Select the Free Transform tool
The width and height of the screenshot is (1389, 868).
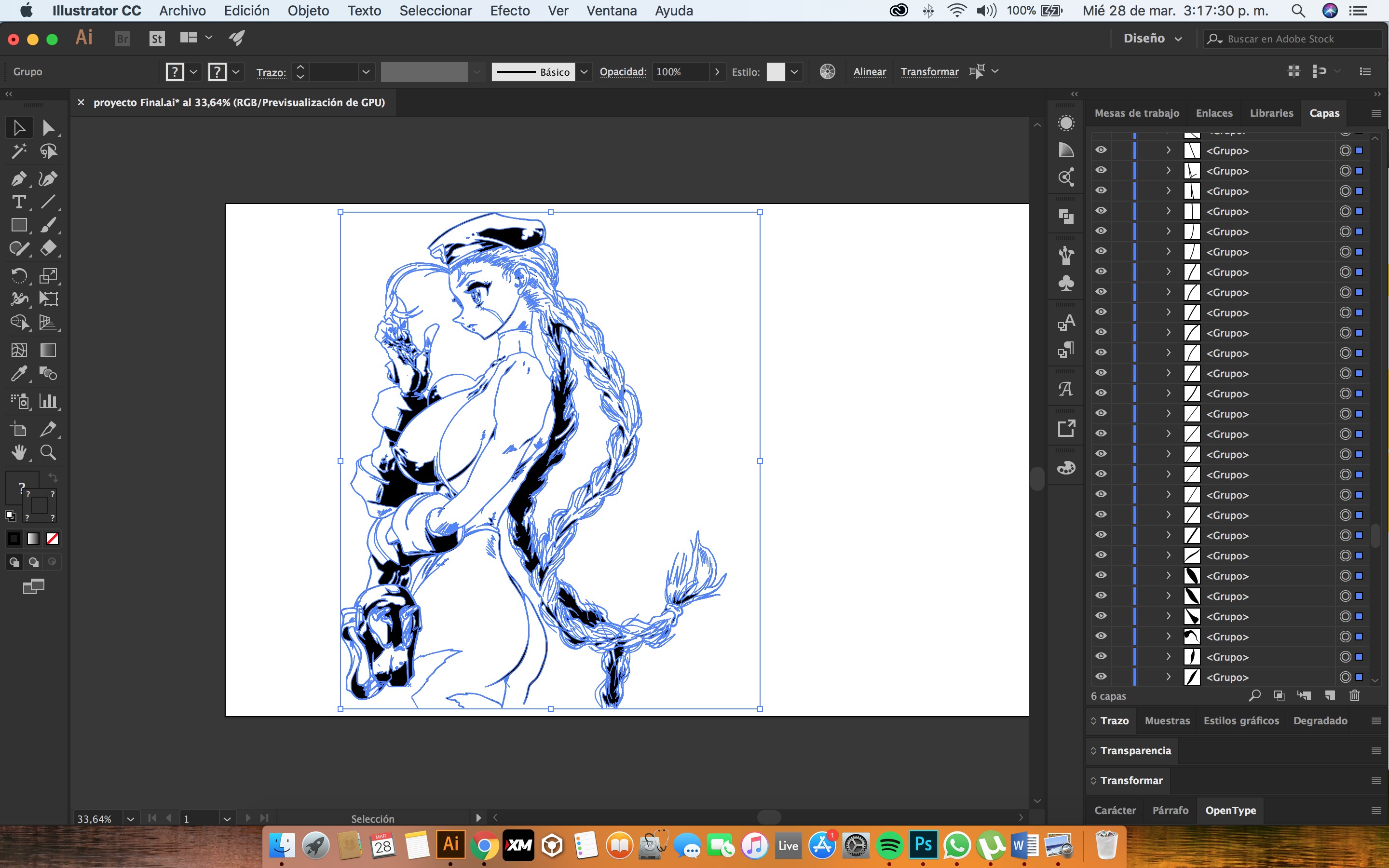coord(49,298)
